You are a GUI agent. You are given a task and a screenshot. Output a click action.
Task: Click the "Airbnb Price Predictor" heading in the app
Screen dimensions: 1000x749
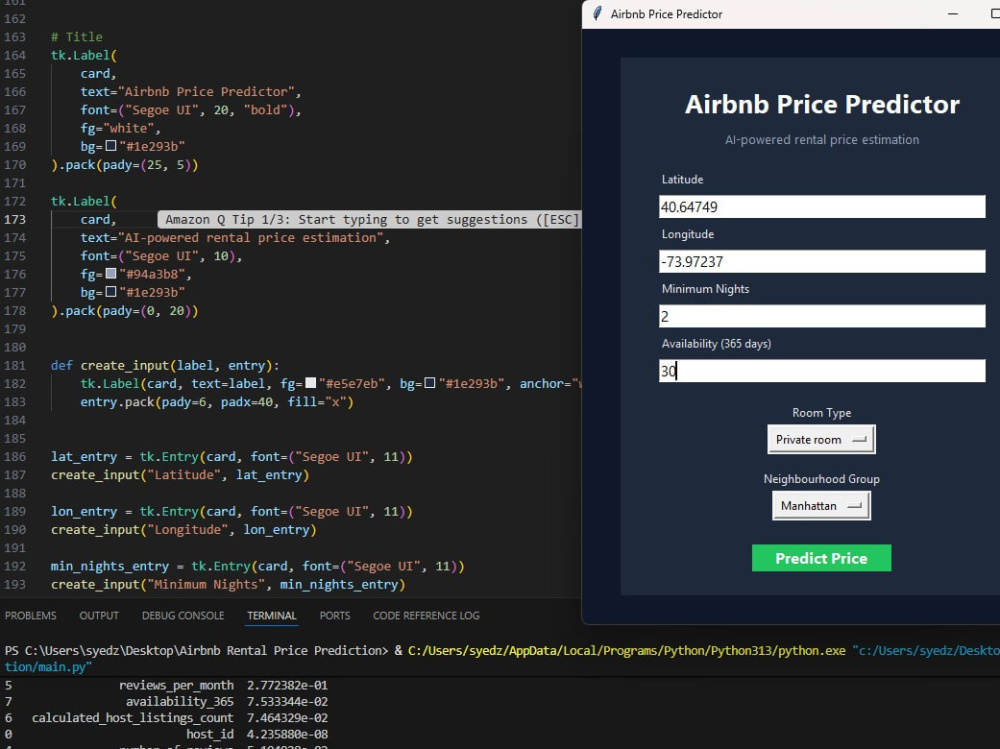[x=822, y=105]
